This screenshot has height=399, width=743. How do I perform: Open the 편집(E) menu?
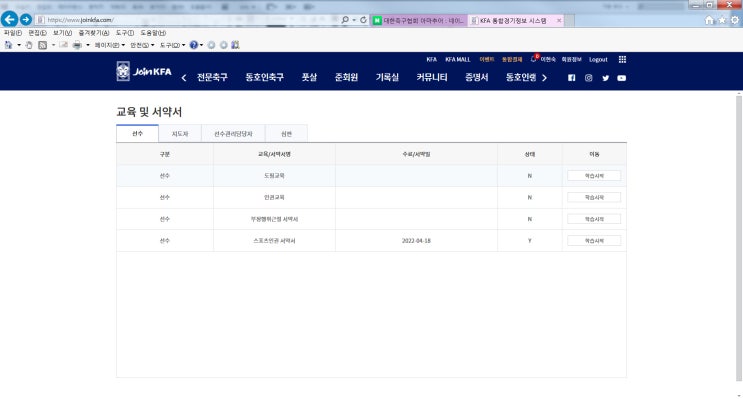[37, 33]
